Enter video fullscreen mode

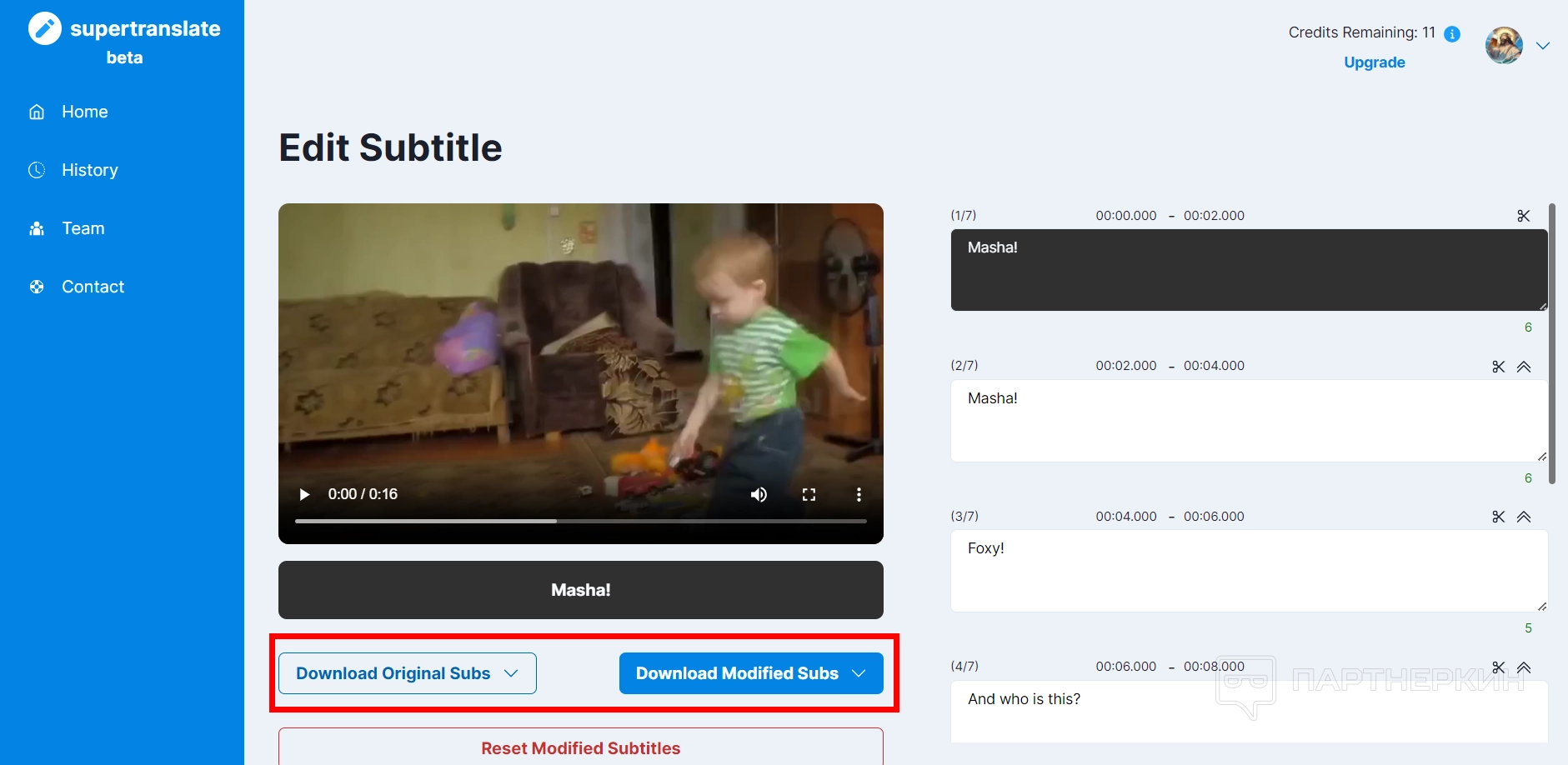click(809, 494)
